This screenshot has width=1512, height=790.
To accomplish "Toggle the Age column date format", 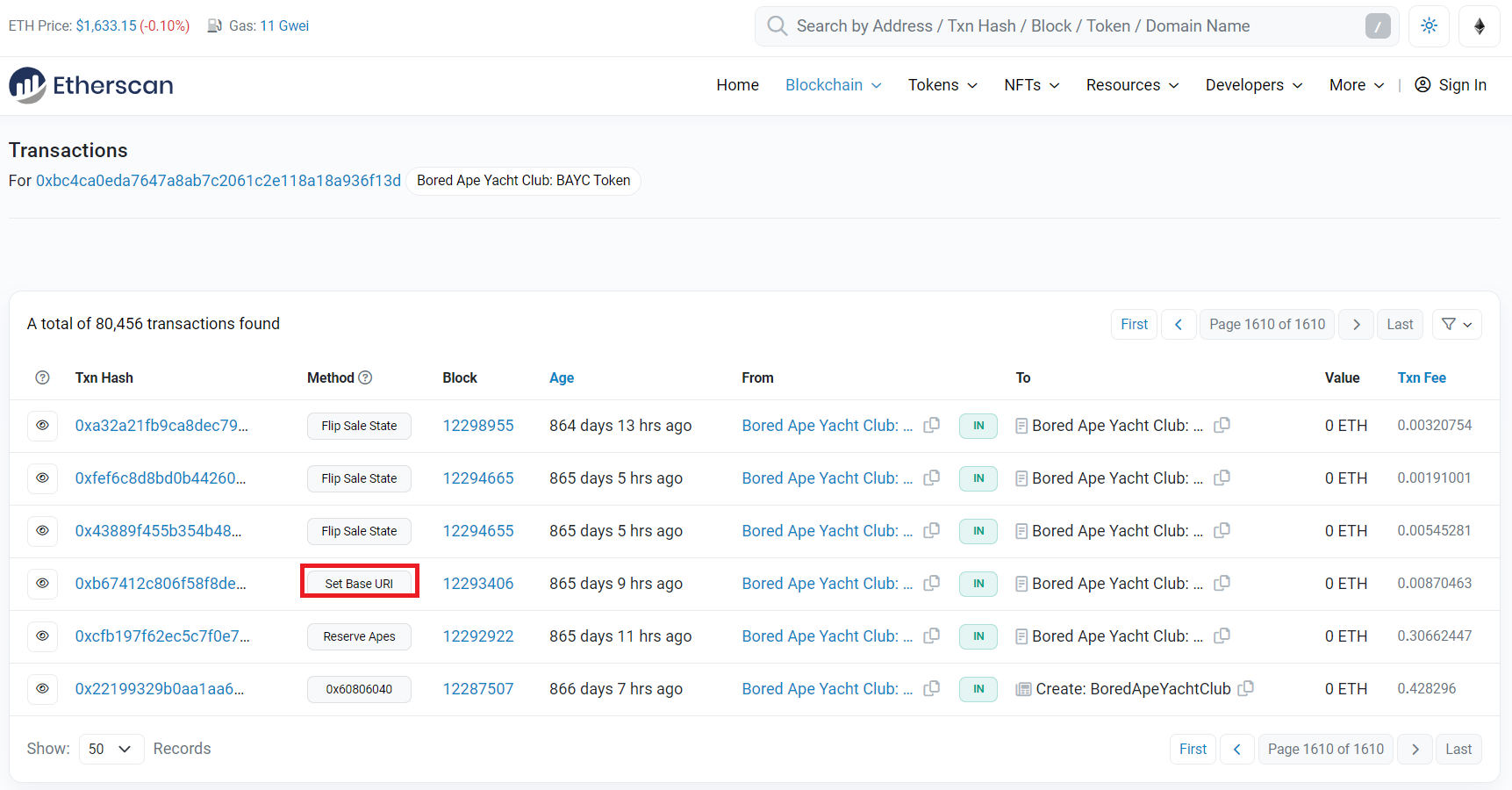I will point(562,377).
